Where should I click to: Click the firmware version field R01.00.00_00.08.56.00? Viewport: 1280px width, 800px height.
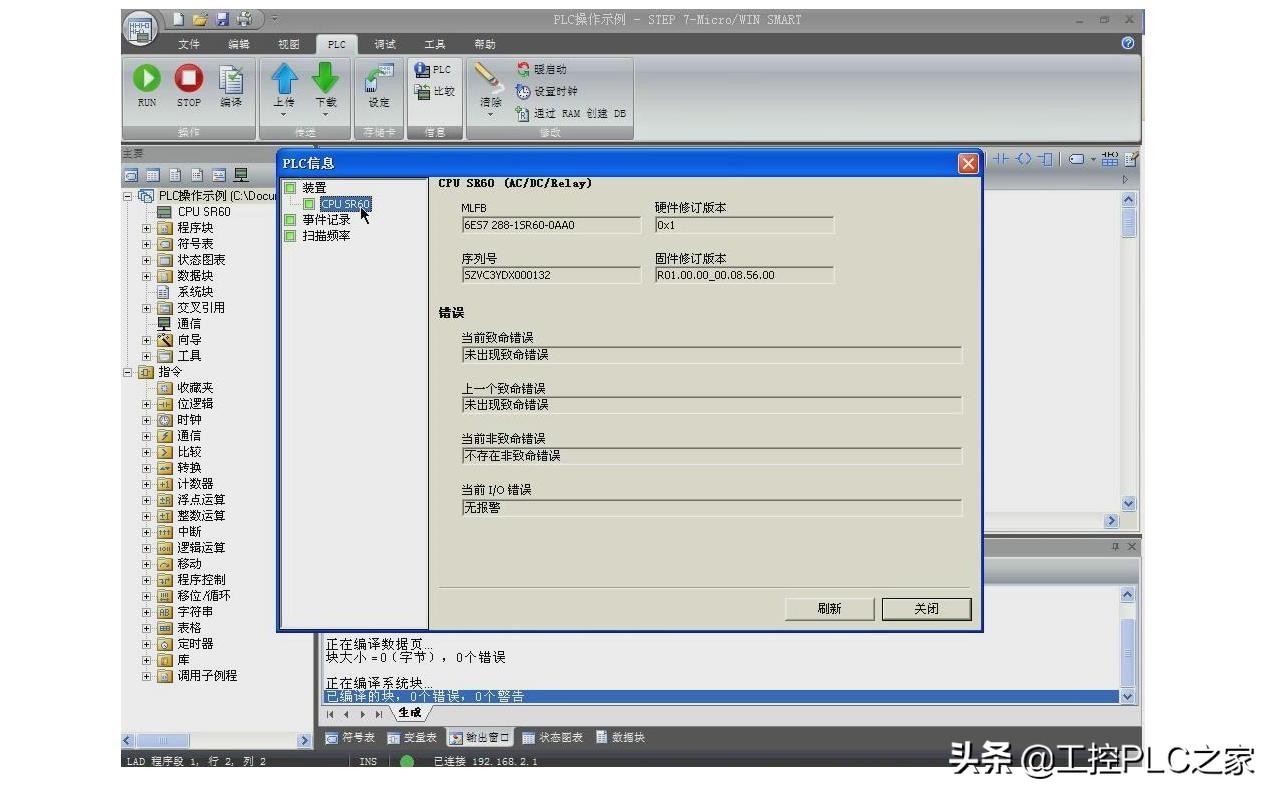(744, 275)
